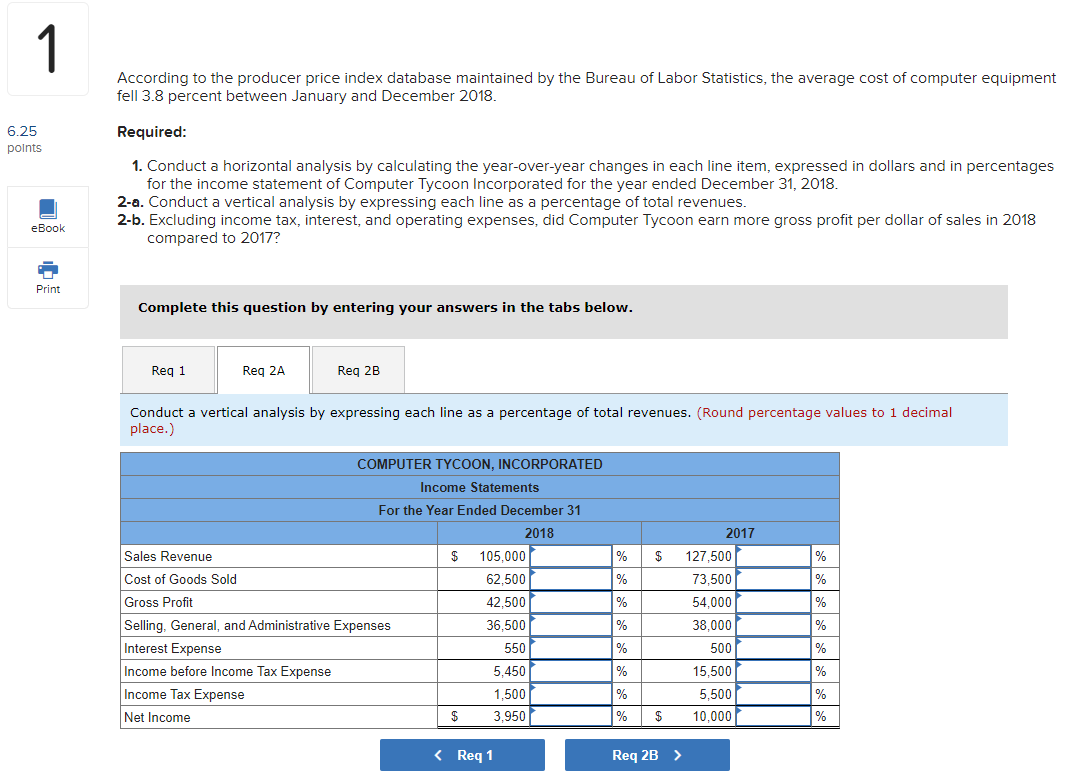Click the Print icon
1069x775 pixels.
pyautogui.click(x=47, y=278)
